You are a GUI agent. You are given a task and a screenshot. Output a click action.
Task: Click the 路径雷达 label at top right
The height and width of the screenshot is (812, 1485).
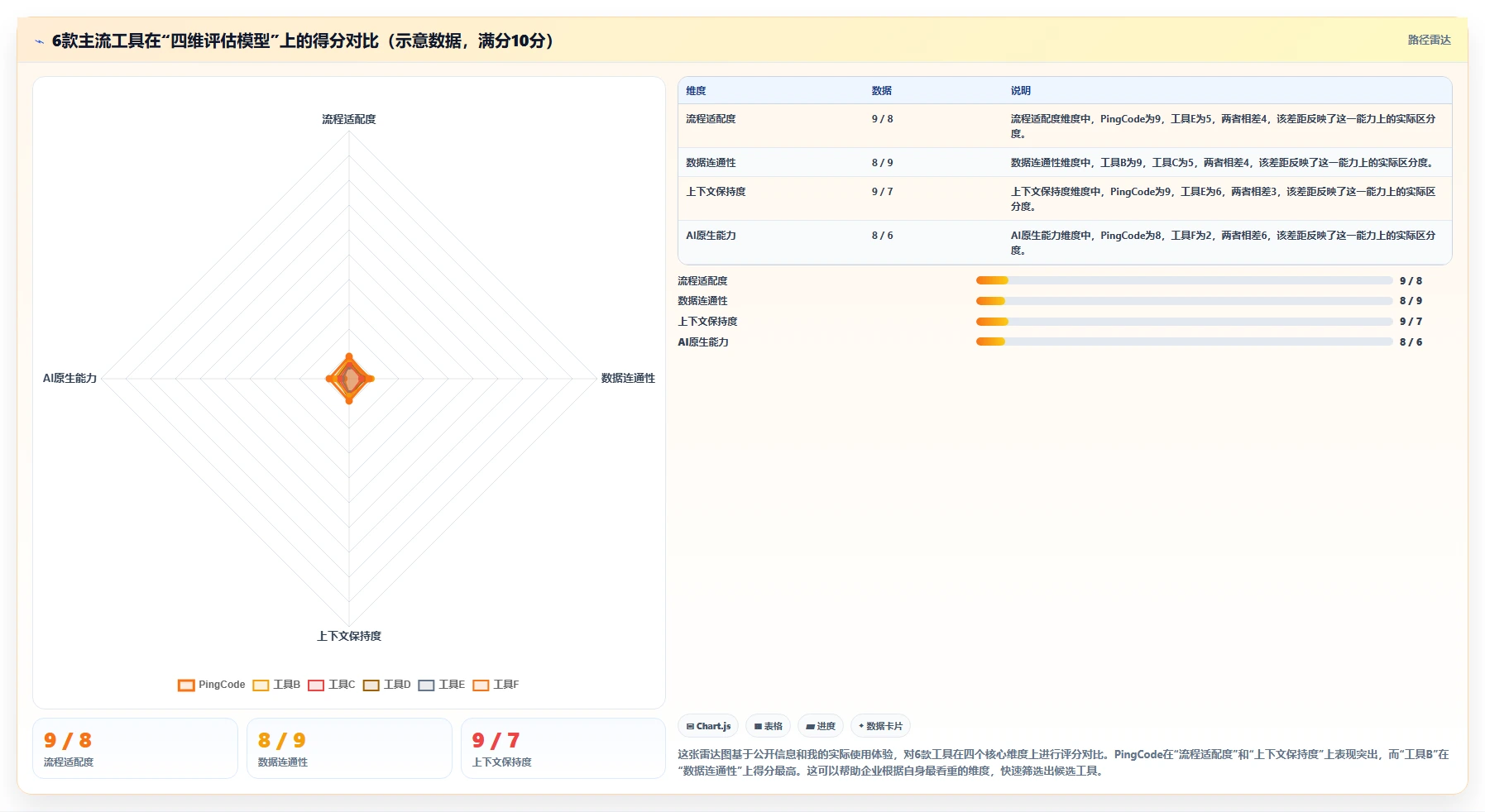pos(1429,40)
